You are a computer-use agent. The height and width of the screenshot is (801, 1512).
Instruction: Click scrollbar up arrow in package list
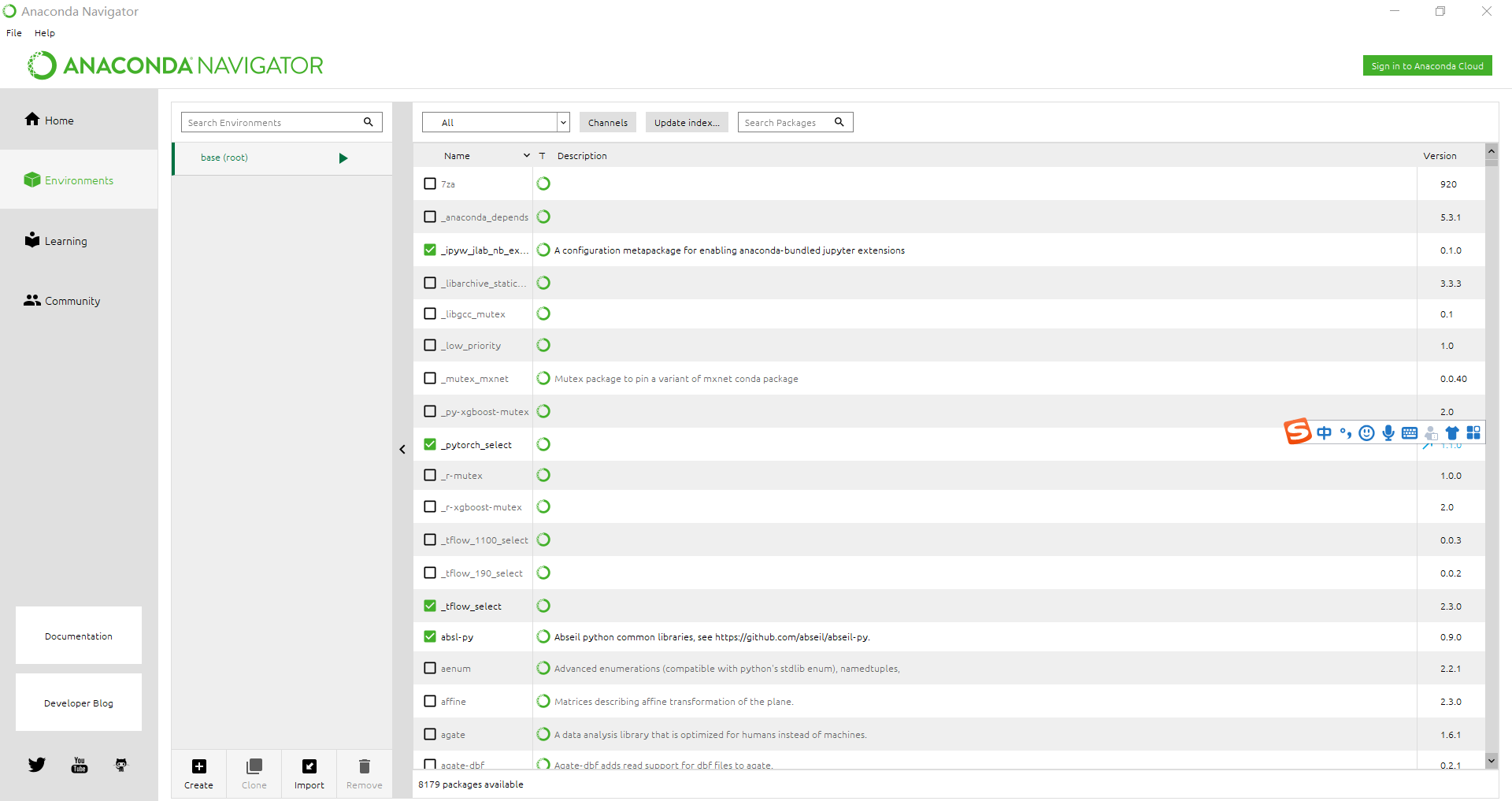coord(1492,150)
